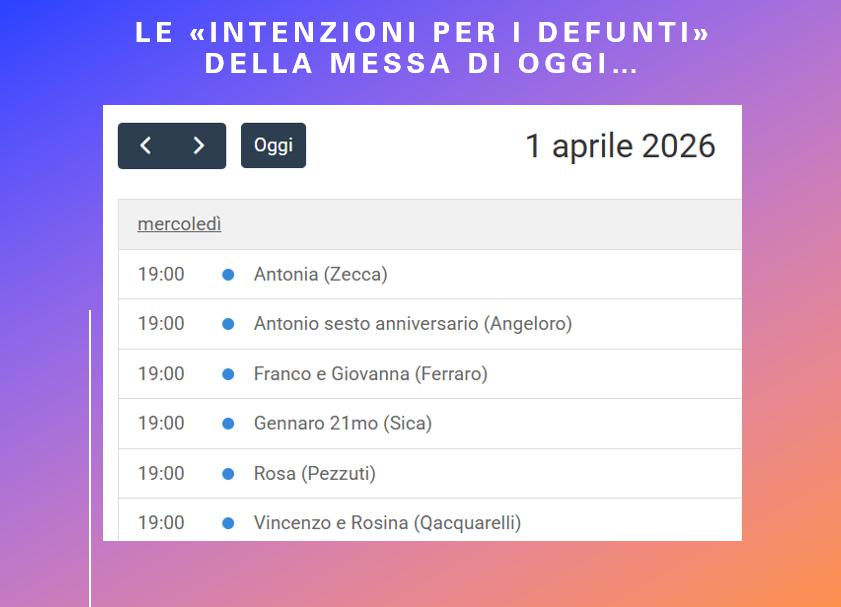This screenshot has width=841, height=607.
Task: Click the blue dot beside Antonio sesto anniversario
Action: click(228, 324)
